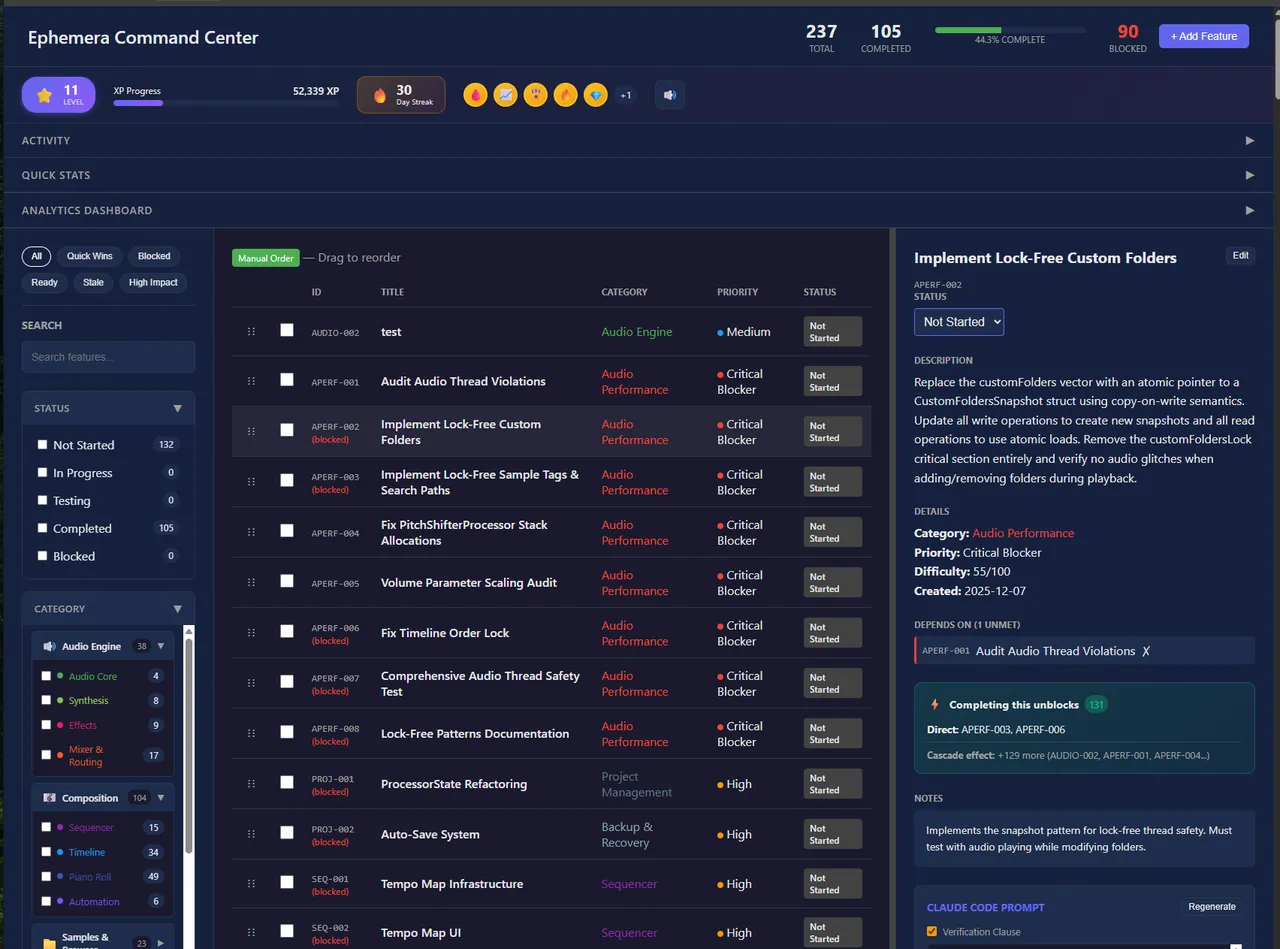Screen dimensions: 1280x949
Task: Click the chart achievement badge
Action: pyautogui.click(x=506, y=95)
